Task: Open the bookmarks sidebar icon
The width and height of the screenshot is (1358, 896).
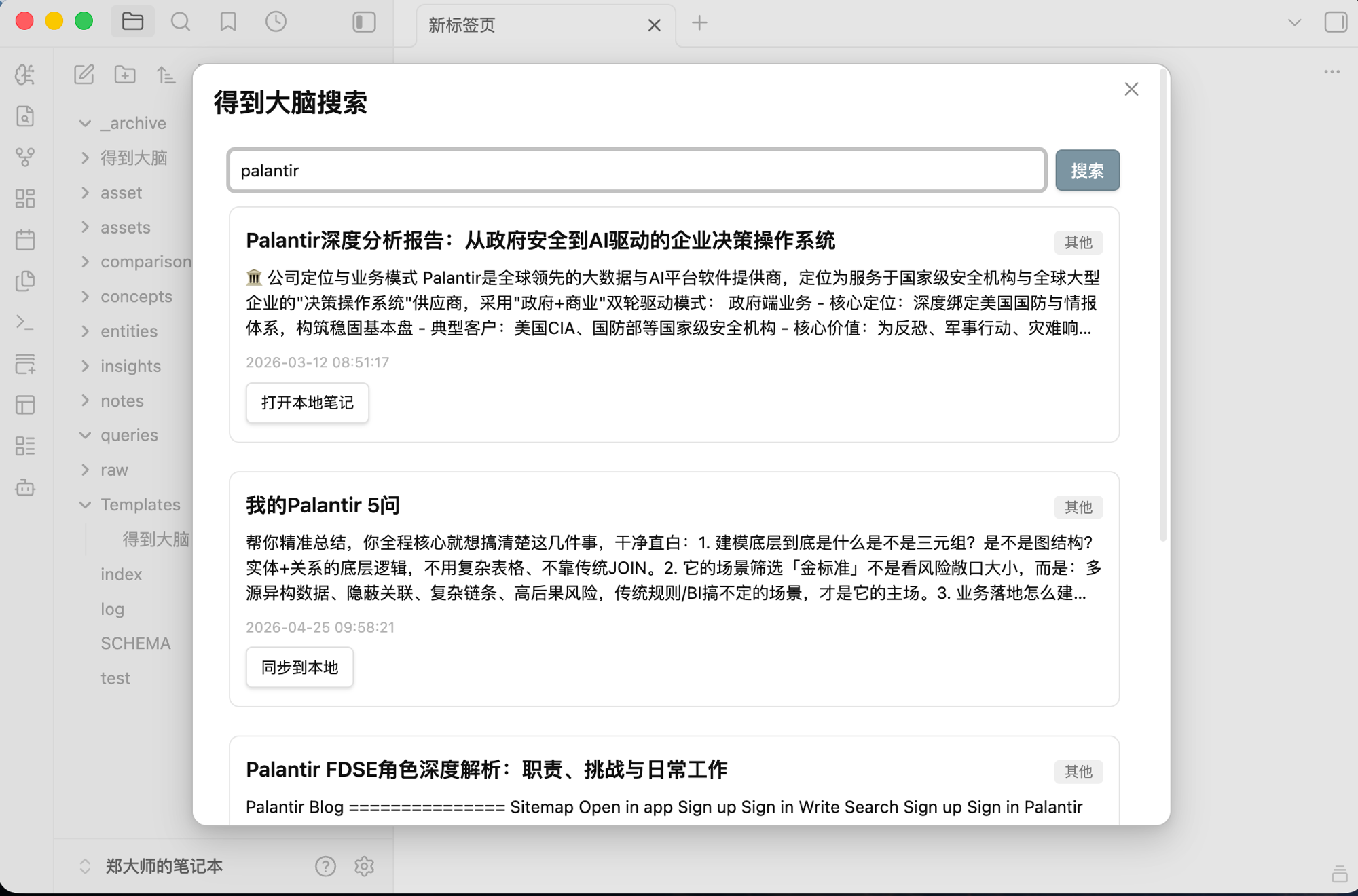Action: click(x=228, y=22)
